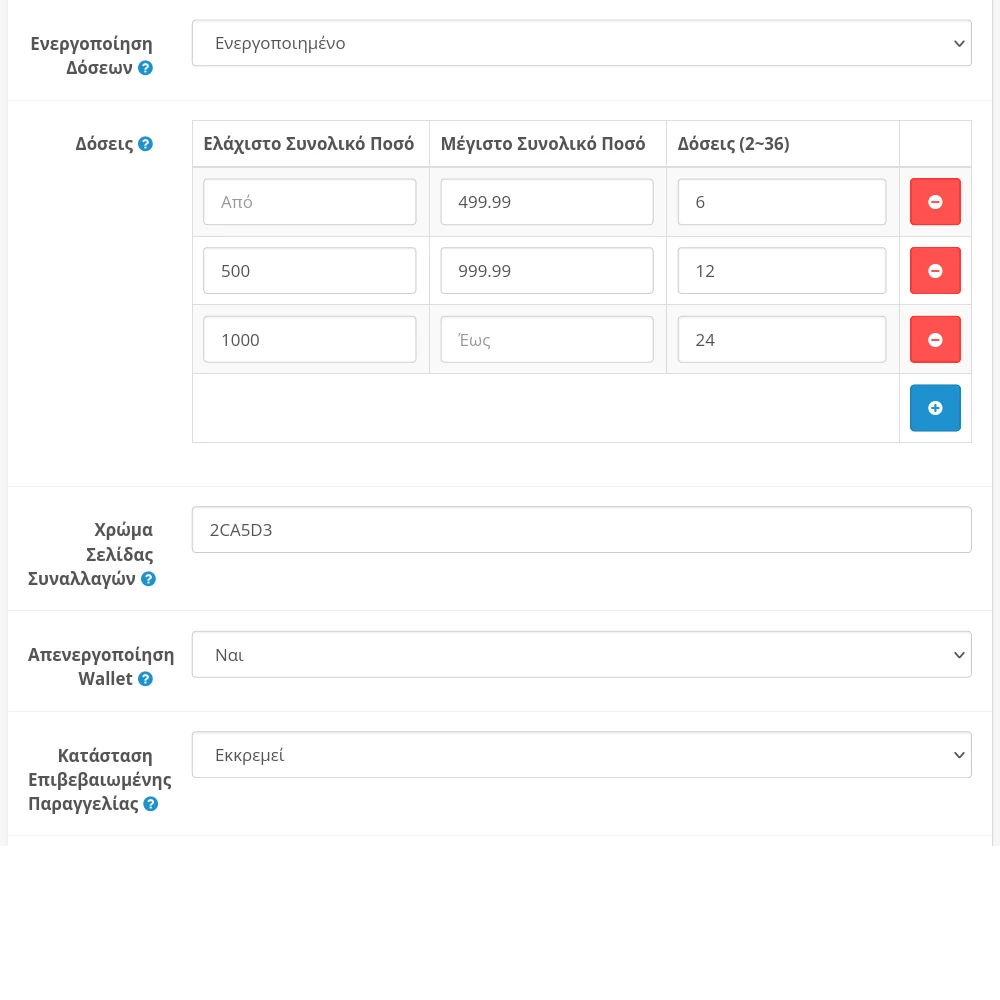This screenshot has width=1000, height=1000.
Task: Click the empty Από minimum amount field
Action: coord(310,202)
